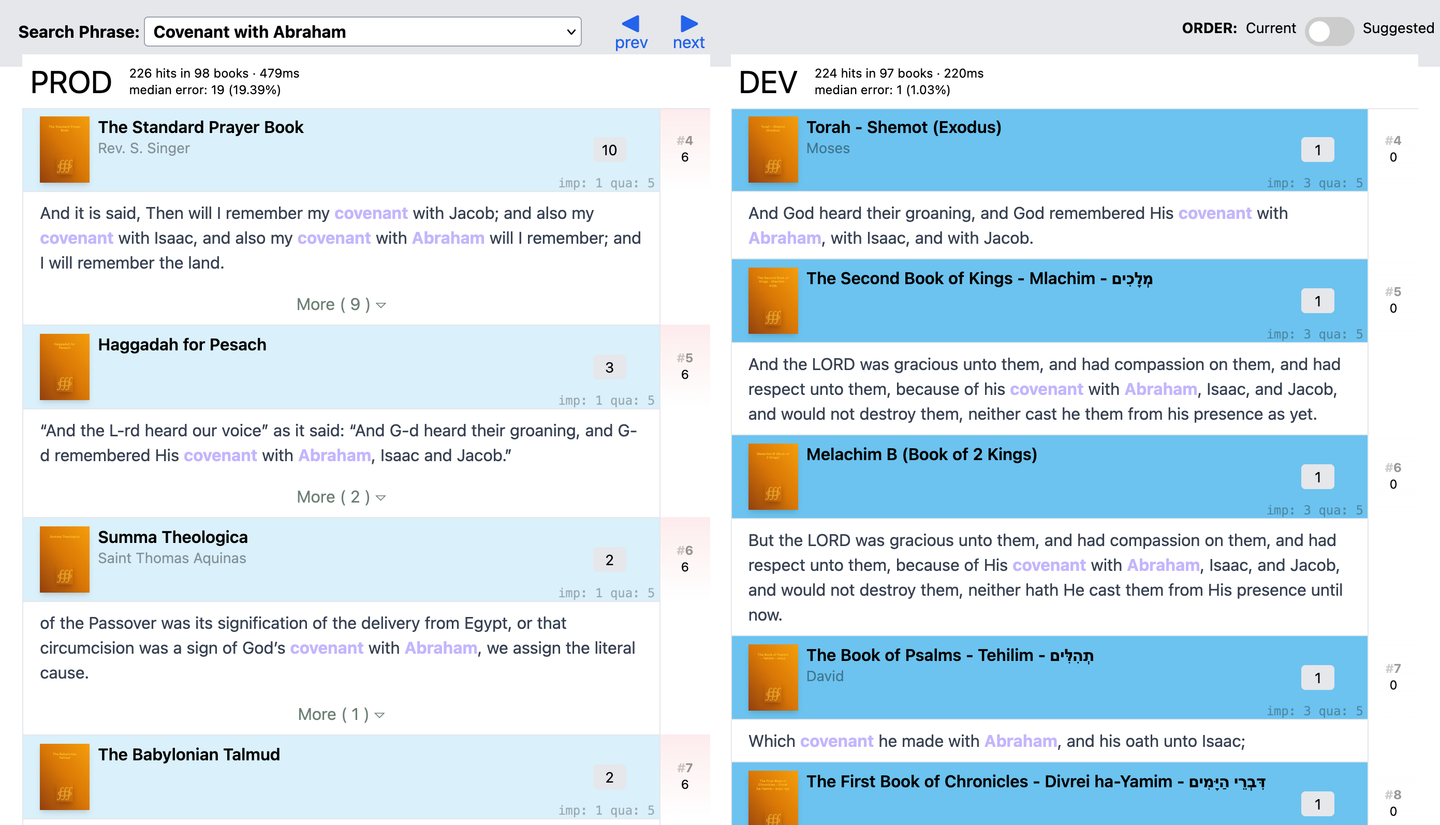
Task: Expand More (1) under Summa Theologica
Action: pyautogui.click(x=341, y=714)
